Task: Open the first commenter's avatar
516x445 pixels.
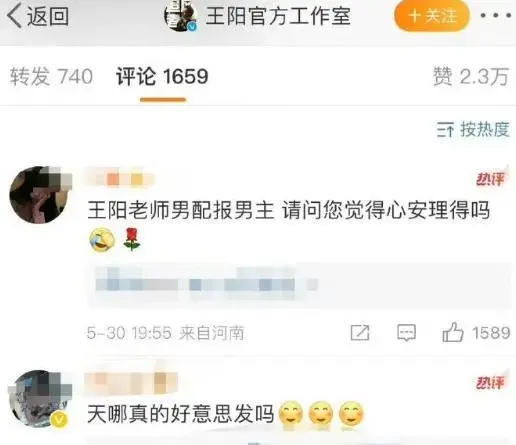Action: 40,194
